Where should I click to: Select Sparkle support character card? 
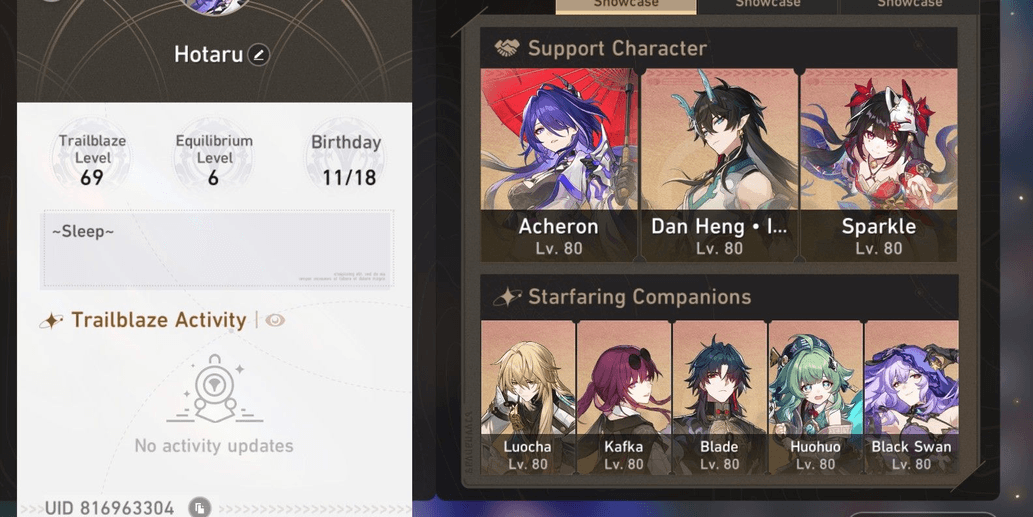point(879,165)
